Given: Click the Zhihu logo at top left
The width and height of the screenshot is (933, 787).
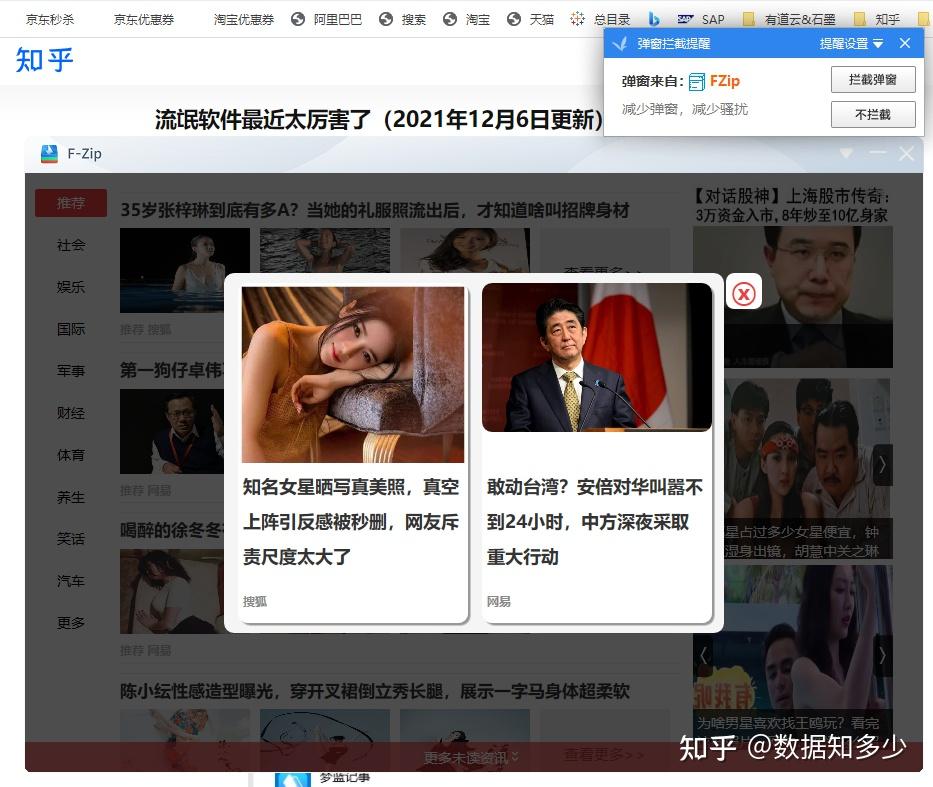Looking at the screenshot, I should pyautogui.click(x=44, y=60).
